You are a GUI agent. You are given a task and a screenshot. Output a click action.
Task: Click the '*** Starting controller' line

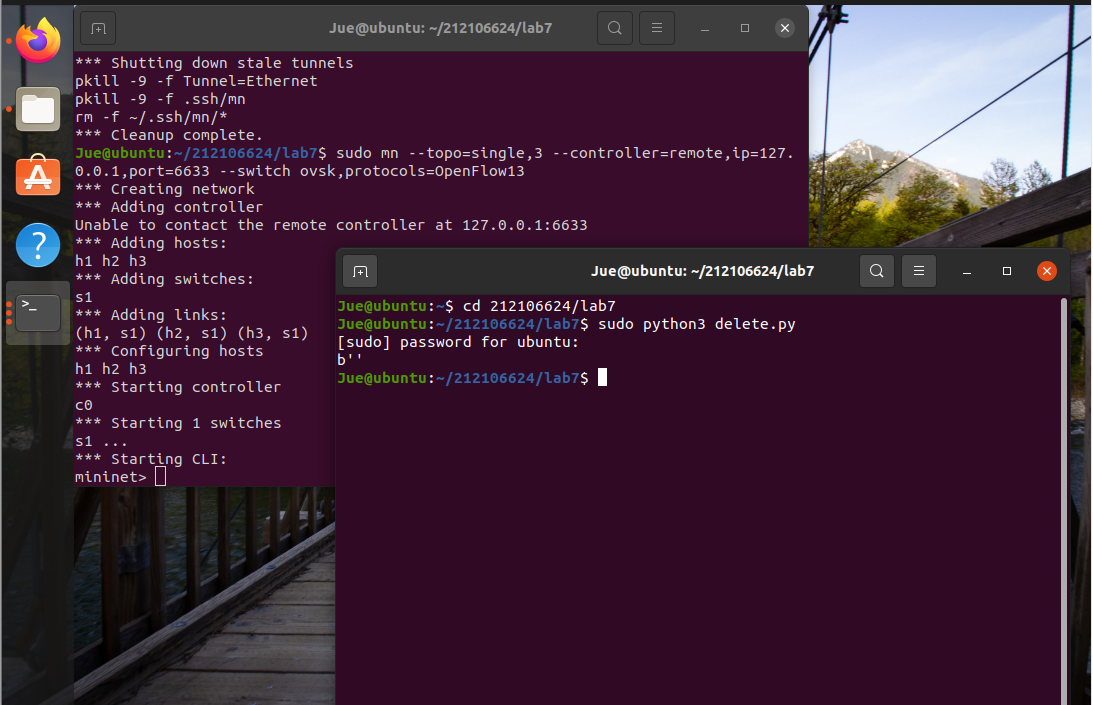coord(178,387)
